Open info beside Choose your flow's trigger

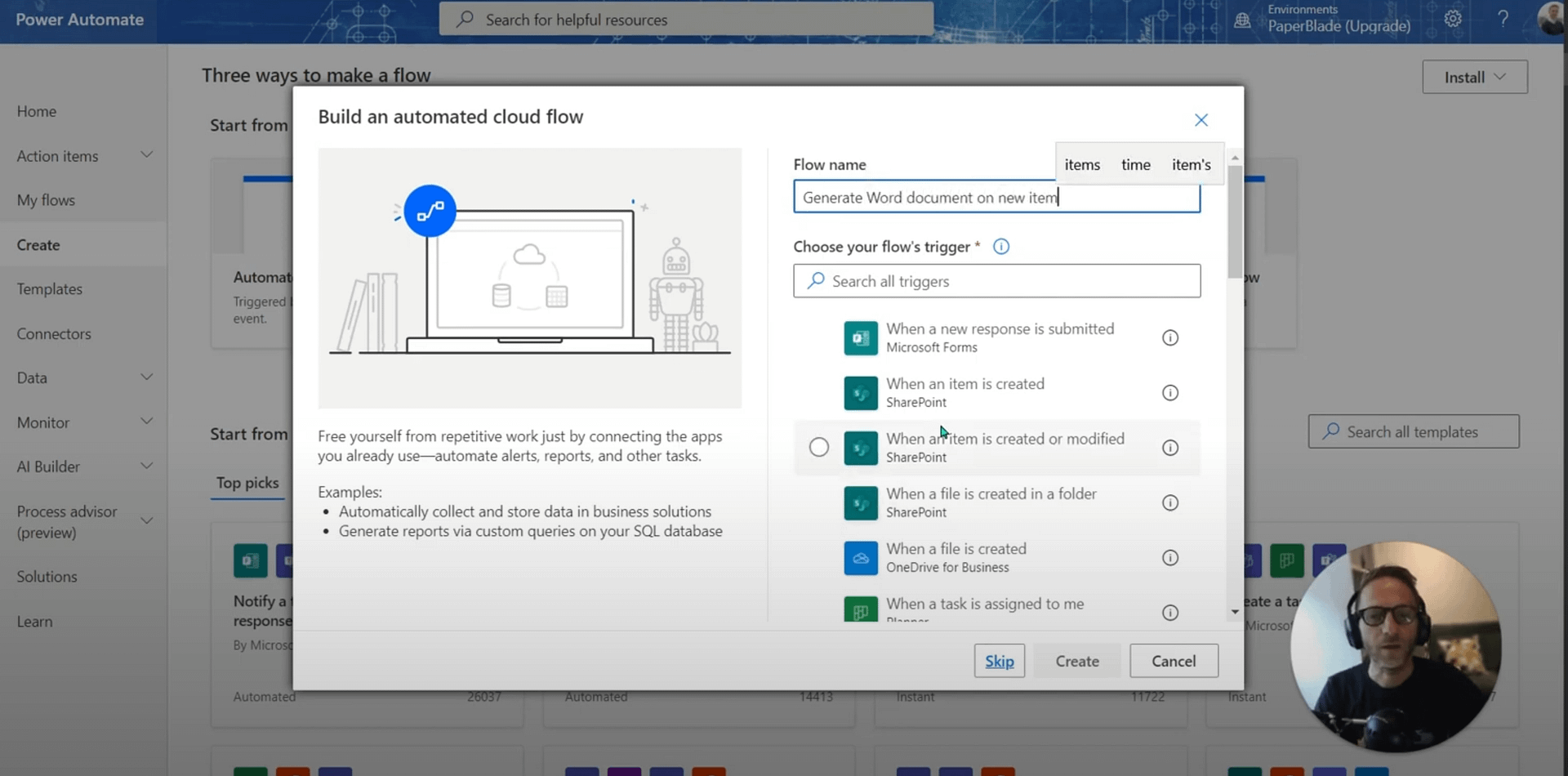(1000, 246)
